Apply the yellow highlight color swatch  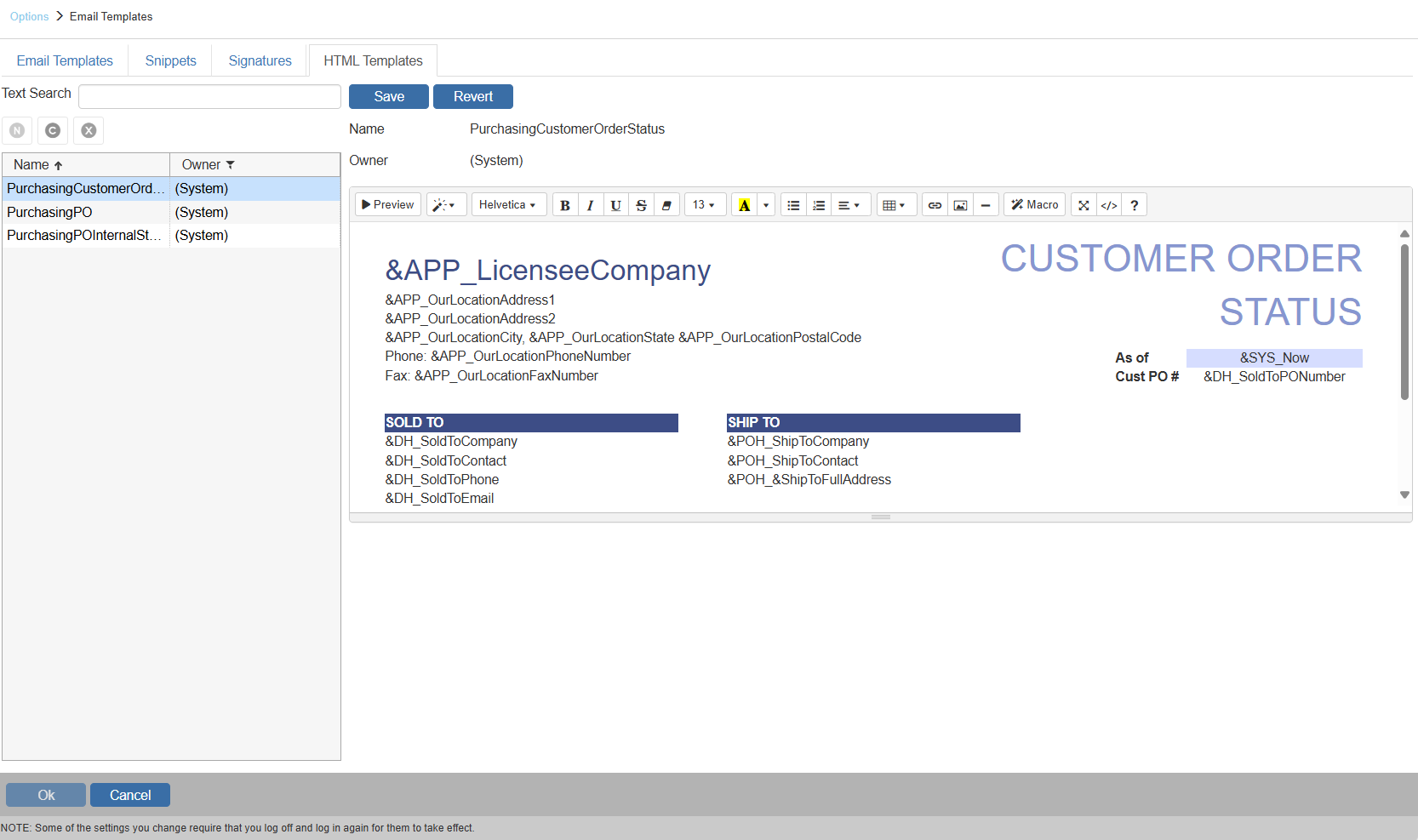tap(744, 205)
